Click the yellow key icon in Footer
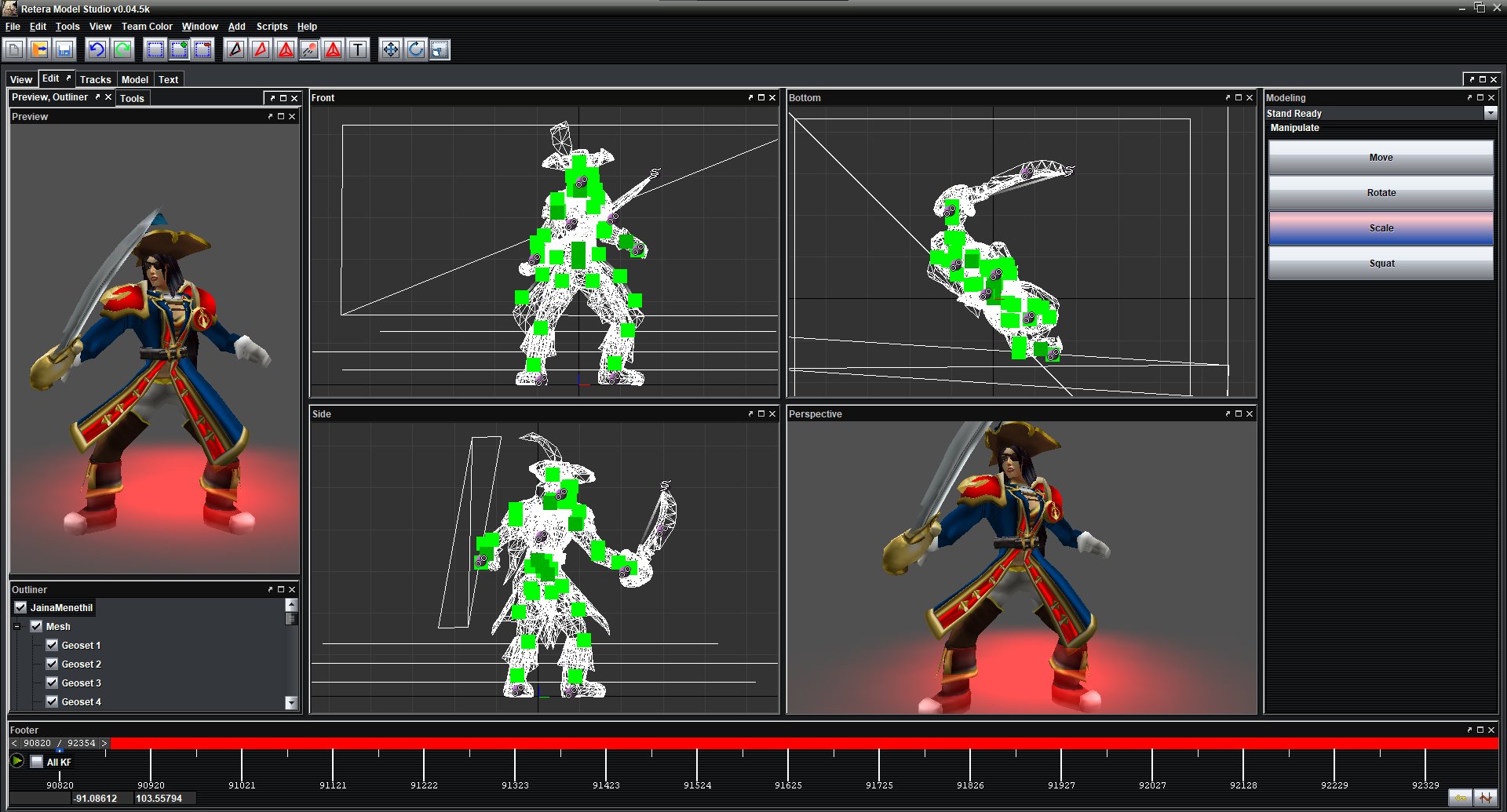 (x=1461, y=798)
